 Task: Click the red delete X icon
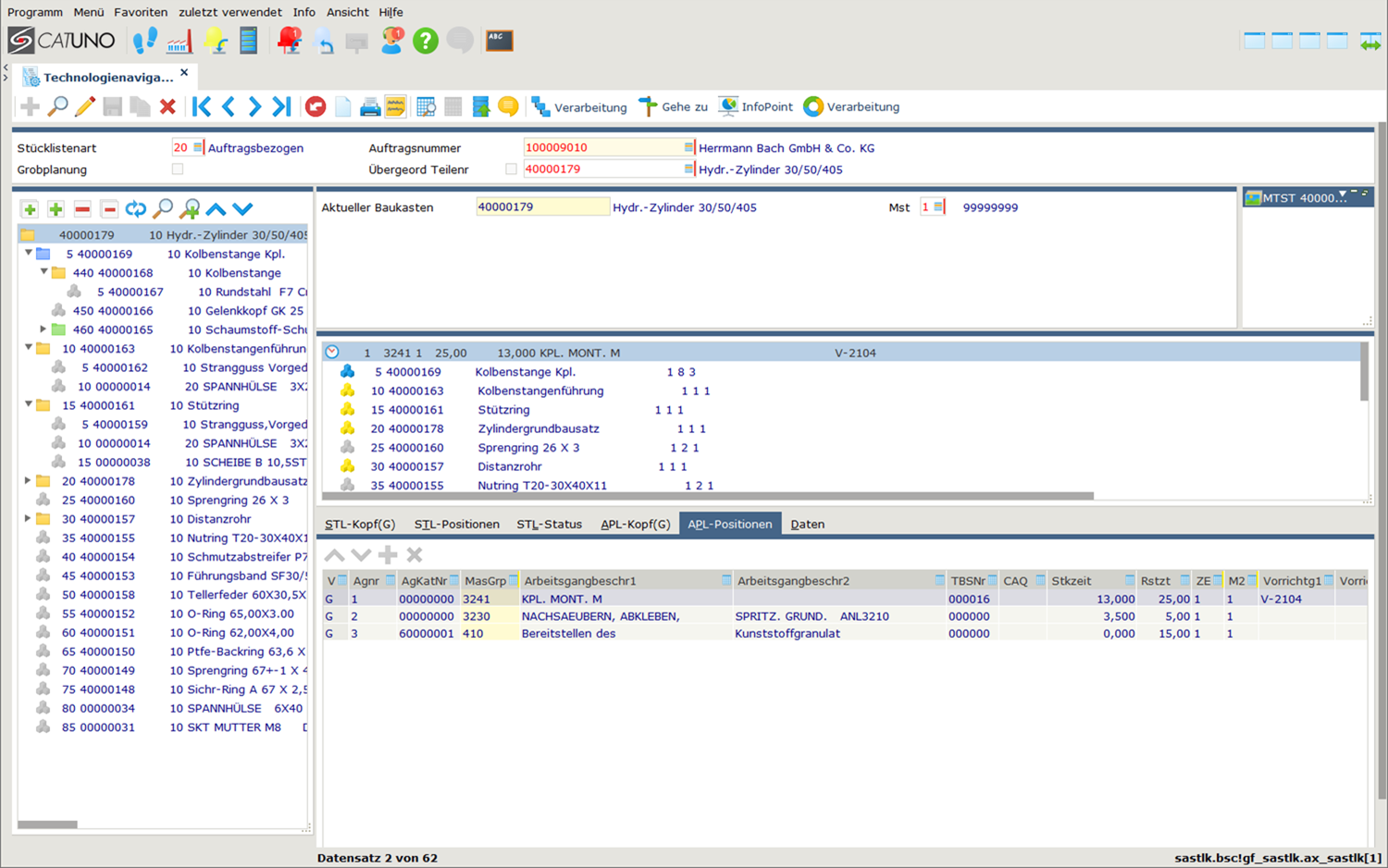tap(167, 107)
